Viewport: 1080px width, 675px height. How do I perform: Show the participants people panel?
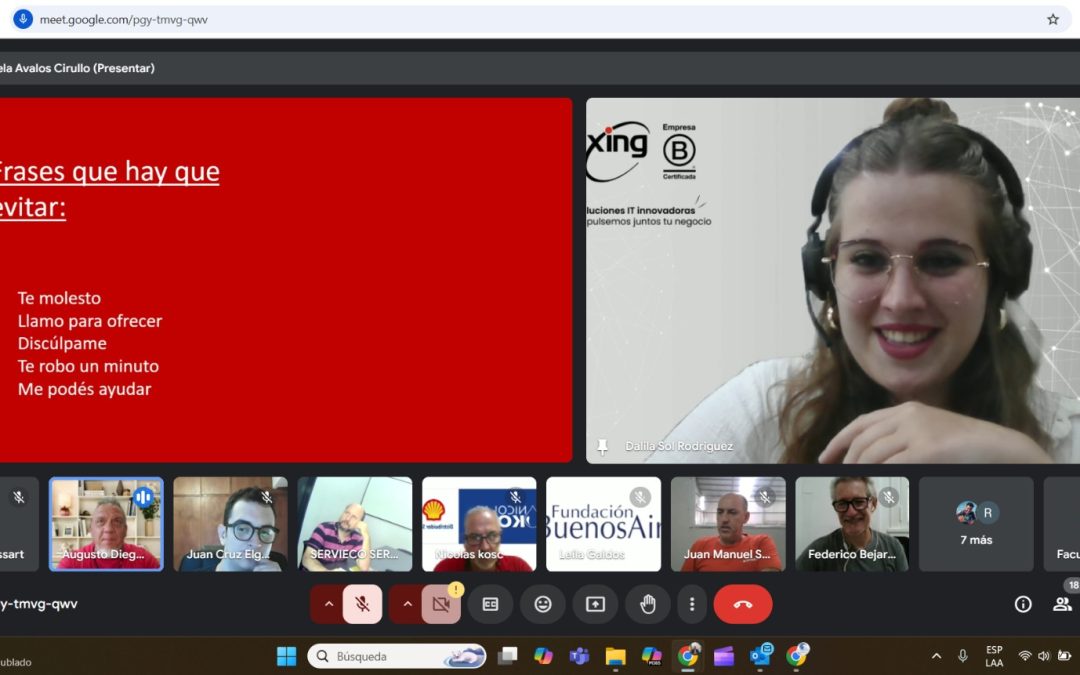(x=1062, y=604)
